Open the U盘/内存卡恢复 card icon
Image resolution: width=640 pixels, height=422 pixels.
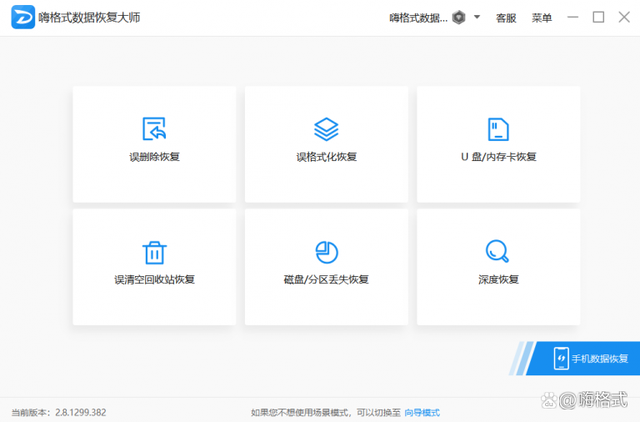(498, 129)
